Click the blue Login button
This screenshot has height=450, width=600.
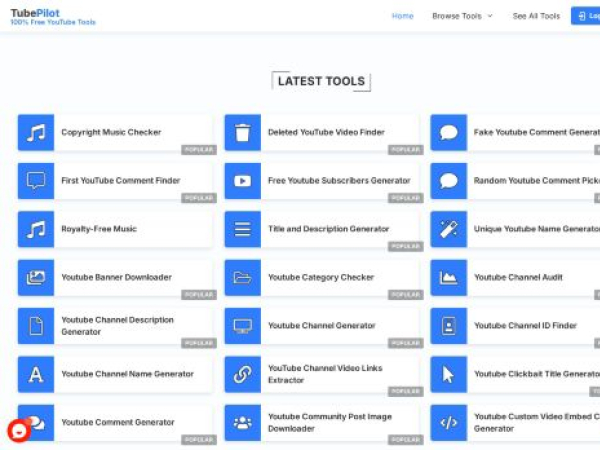point(585,16)
